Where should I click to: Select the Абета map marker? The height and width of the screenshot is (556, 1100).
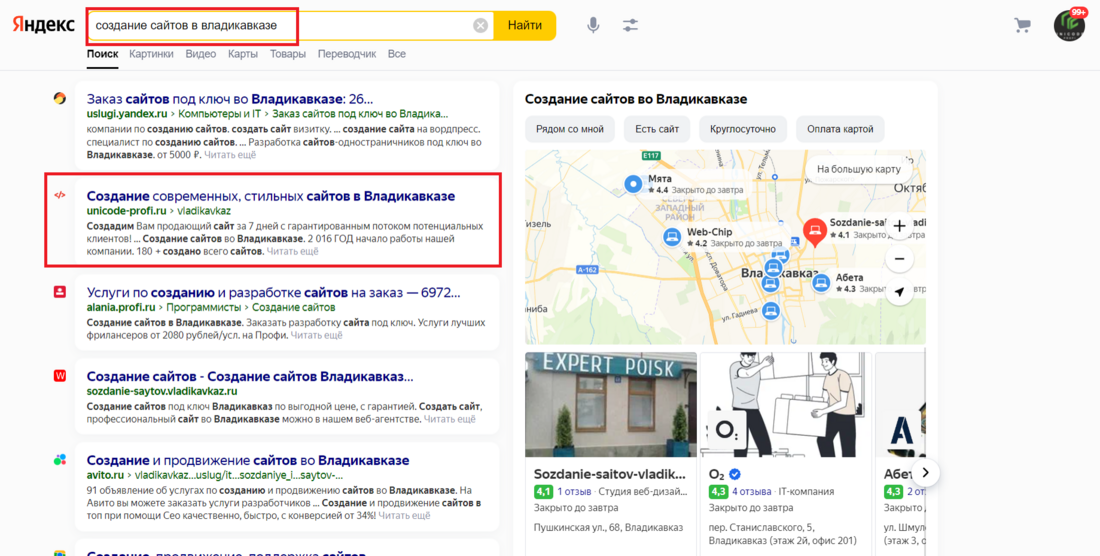click(821, 283)
